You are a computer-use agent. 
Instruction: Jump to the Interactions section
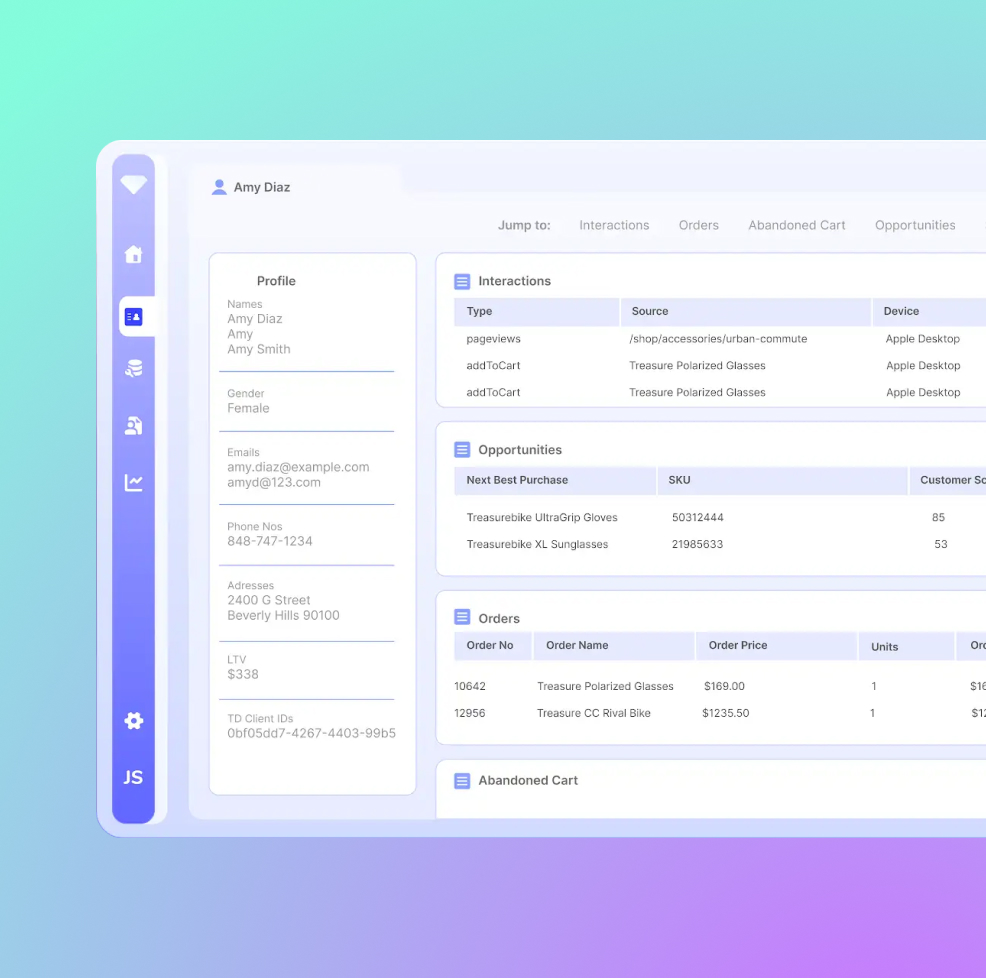pyautogui.click(x=614, y=225)
